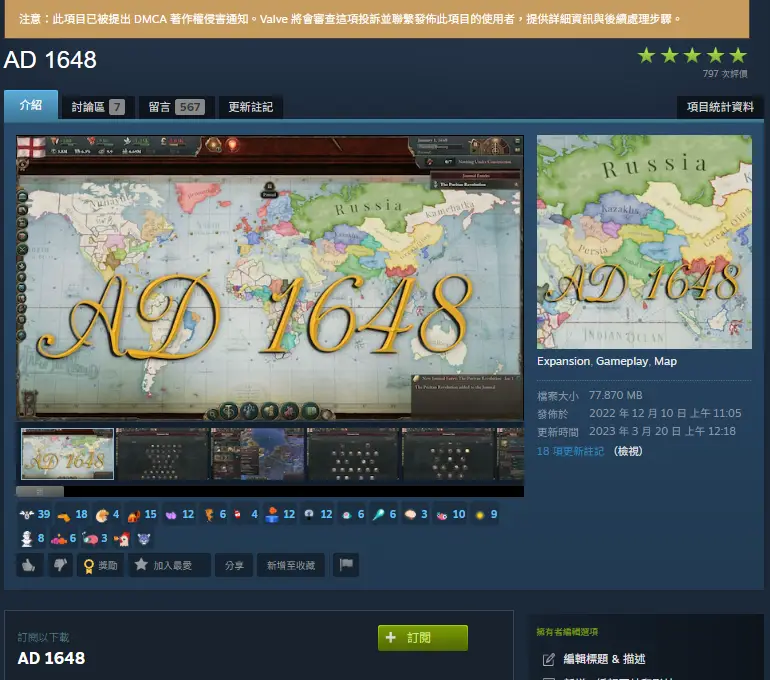The image size is (770, 680).
Task: Switch to the 介紹 tab
Action: (x=31, y=105)
